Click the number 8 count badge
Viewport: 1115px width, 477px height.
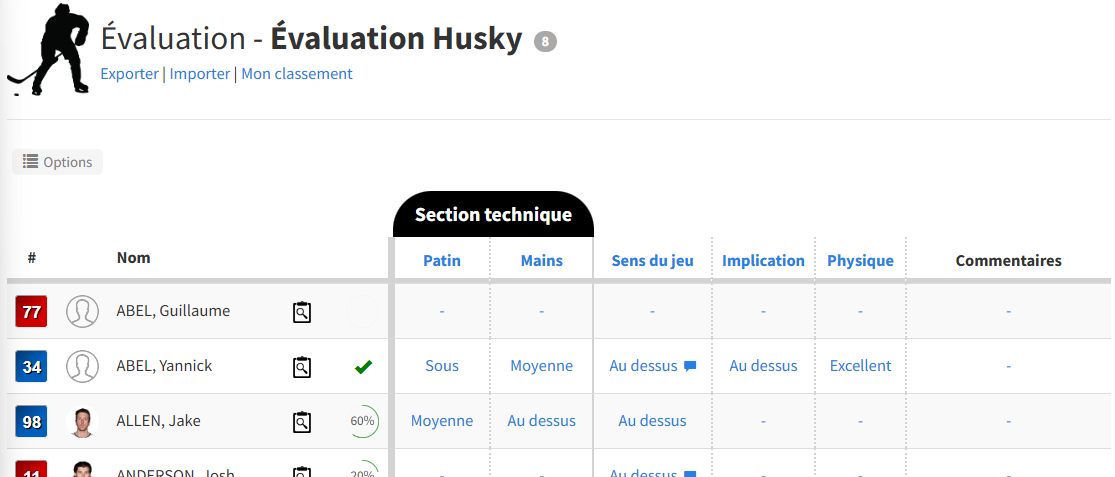click(545, 42)
